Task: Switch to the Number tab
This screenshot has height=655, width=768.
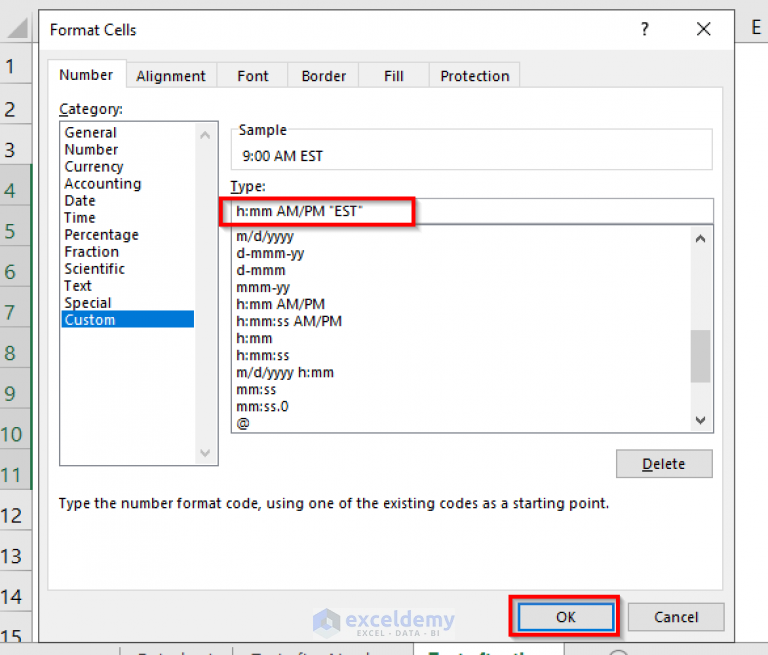Action: tap(86, 75)
